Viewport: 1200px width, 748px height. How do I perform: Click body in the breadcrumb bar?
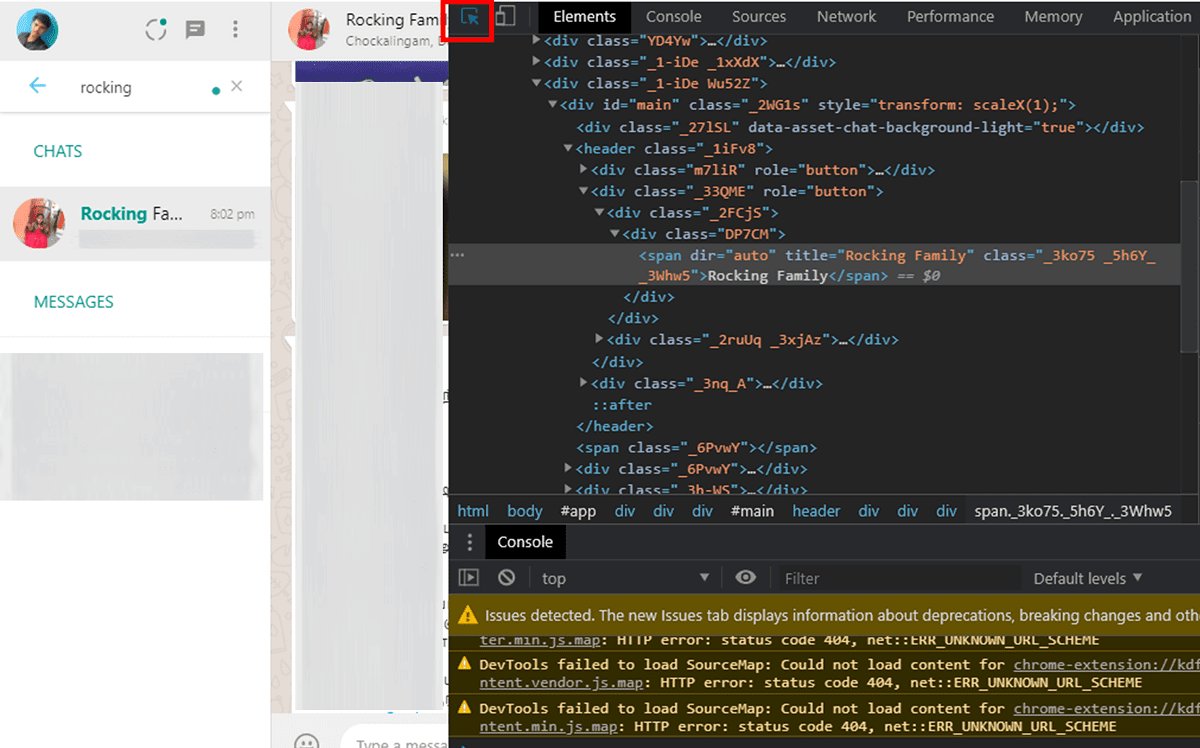524,511
